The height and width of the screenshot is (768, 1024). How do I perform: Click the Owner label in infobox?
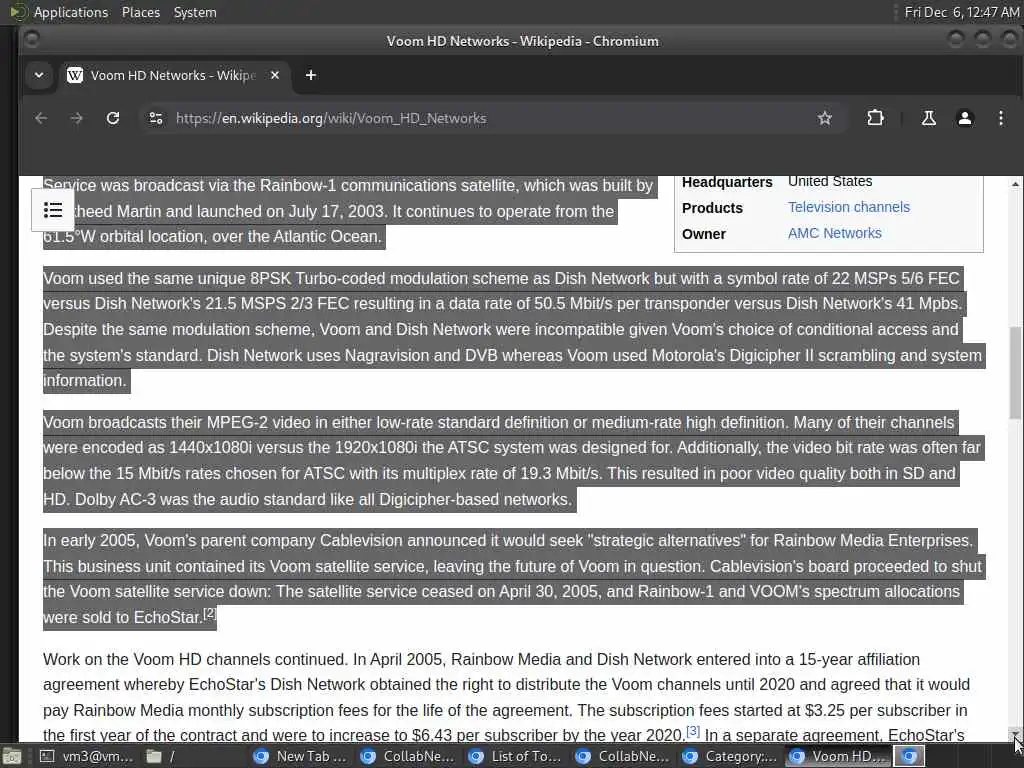[x=703, y=234]
